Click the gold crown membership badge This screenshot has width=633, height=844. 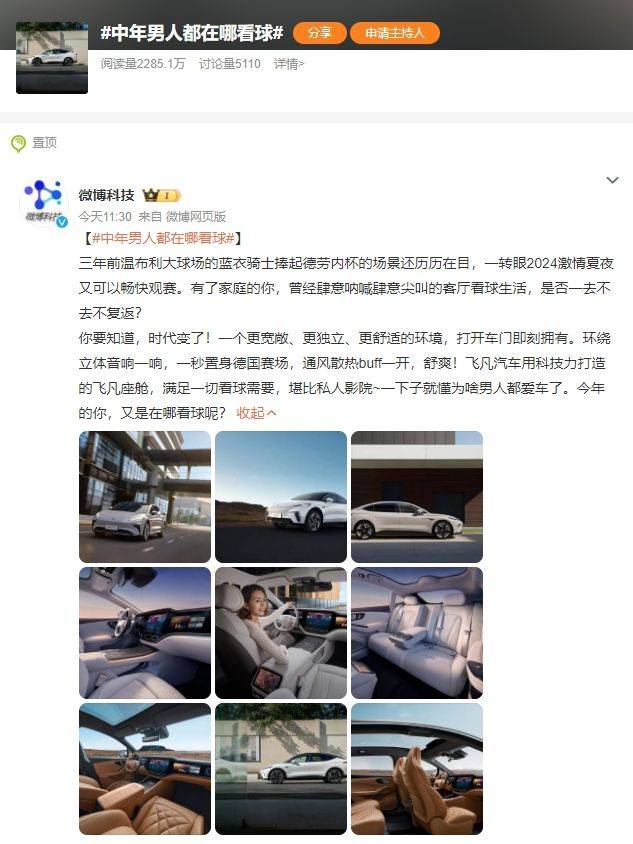[161, 195]
